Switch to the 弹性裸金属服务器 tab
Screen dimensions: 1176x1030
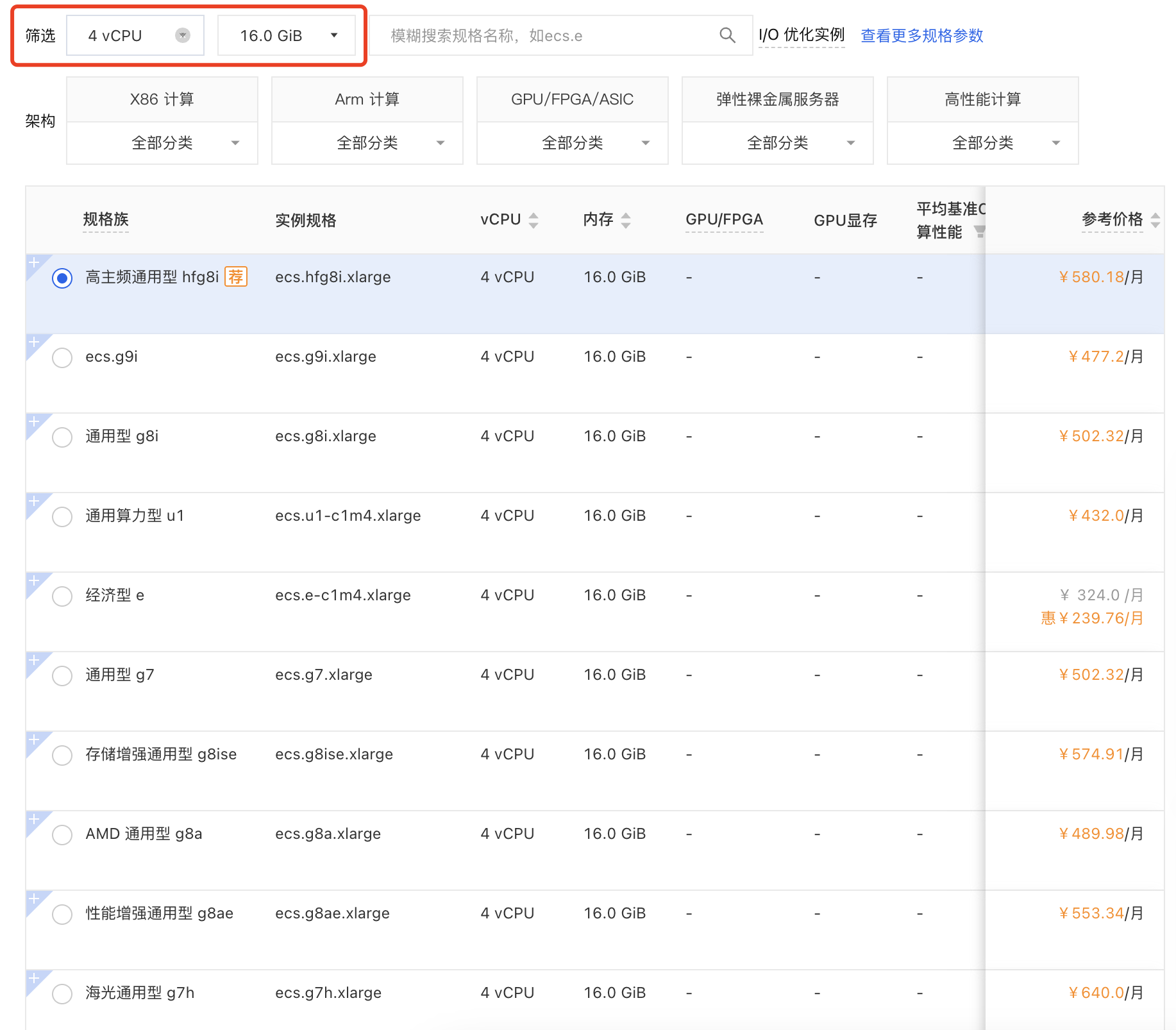tap(777, 99)
